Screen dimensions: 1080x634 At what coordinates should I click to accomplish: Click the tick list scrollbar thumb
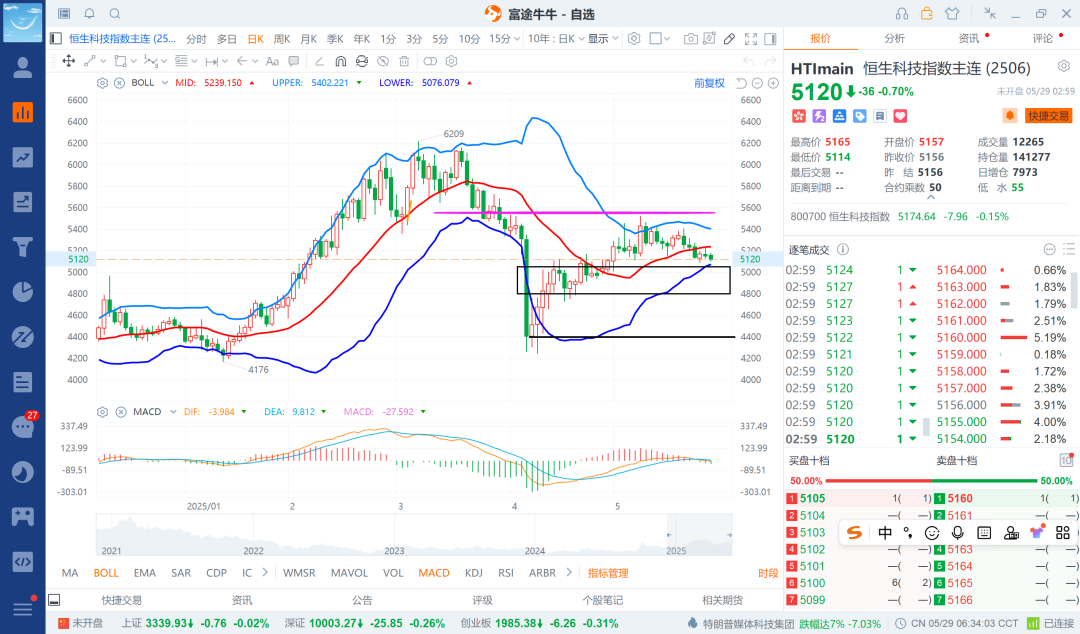pyautogui.click(x=1073, y=289)
